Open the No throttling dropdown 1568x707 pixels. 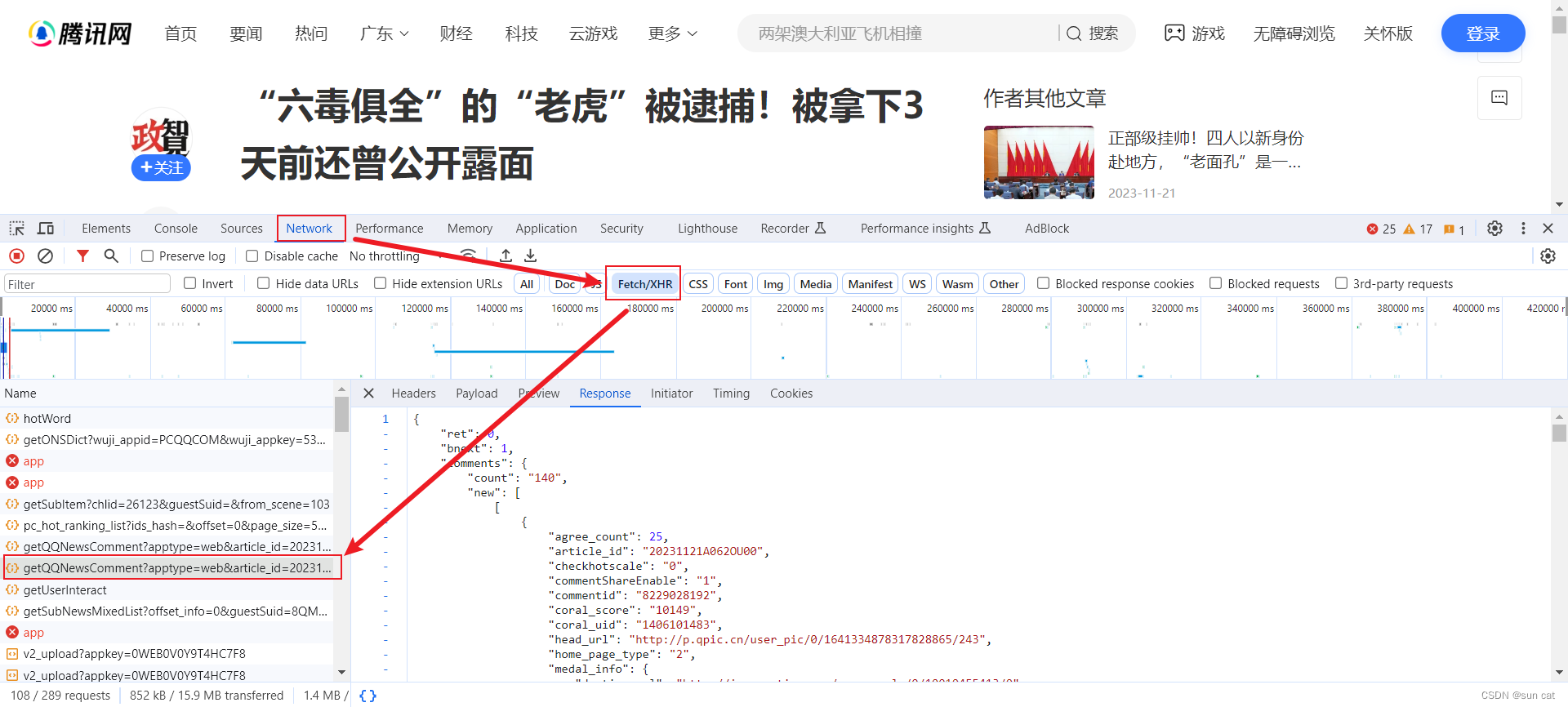pos(396,256)
